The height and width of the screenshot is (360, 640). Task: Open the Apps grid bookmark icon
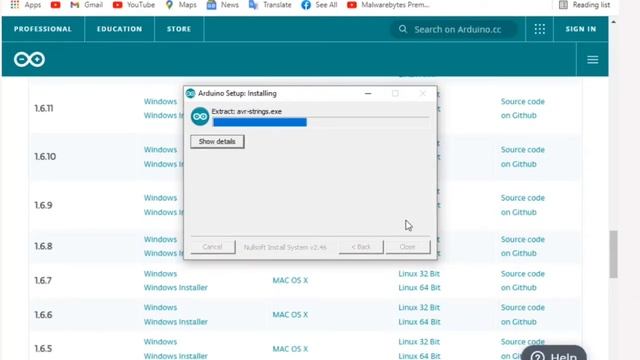coord(15,4)
